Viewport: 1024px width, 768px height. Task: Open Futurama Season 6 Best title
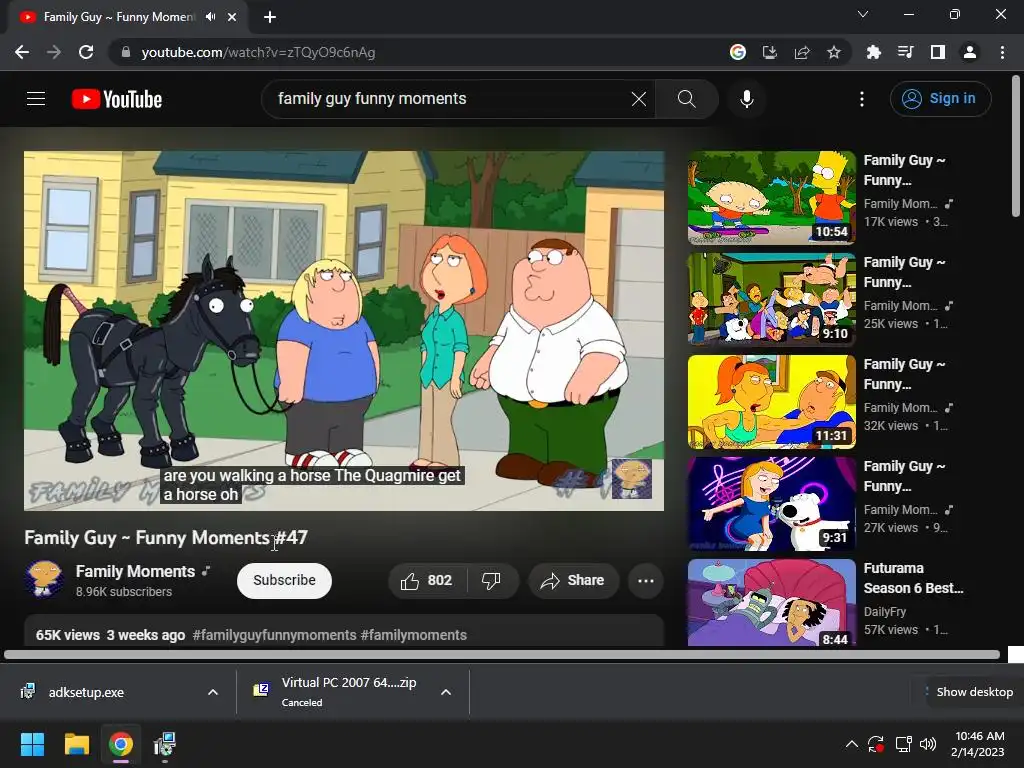pos(913,578)
